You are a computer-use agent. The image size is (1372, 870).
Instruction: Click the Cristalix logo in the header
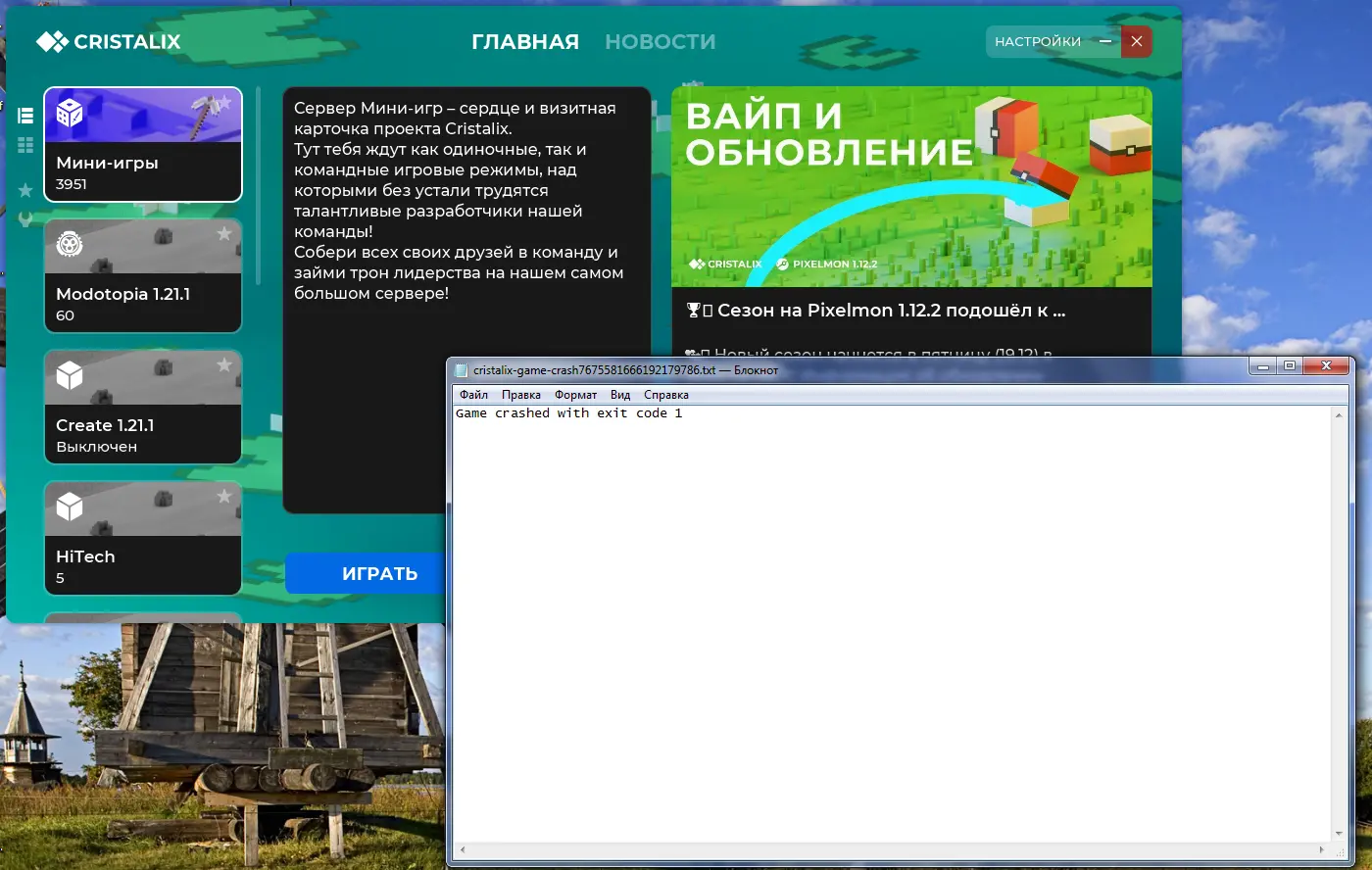pyautogui.click(x=109, y=41)
